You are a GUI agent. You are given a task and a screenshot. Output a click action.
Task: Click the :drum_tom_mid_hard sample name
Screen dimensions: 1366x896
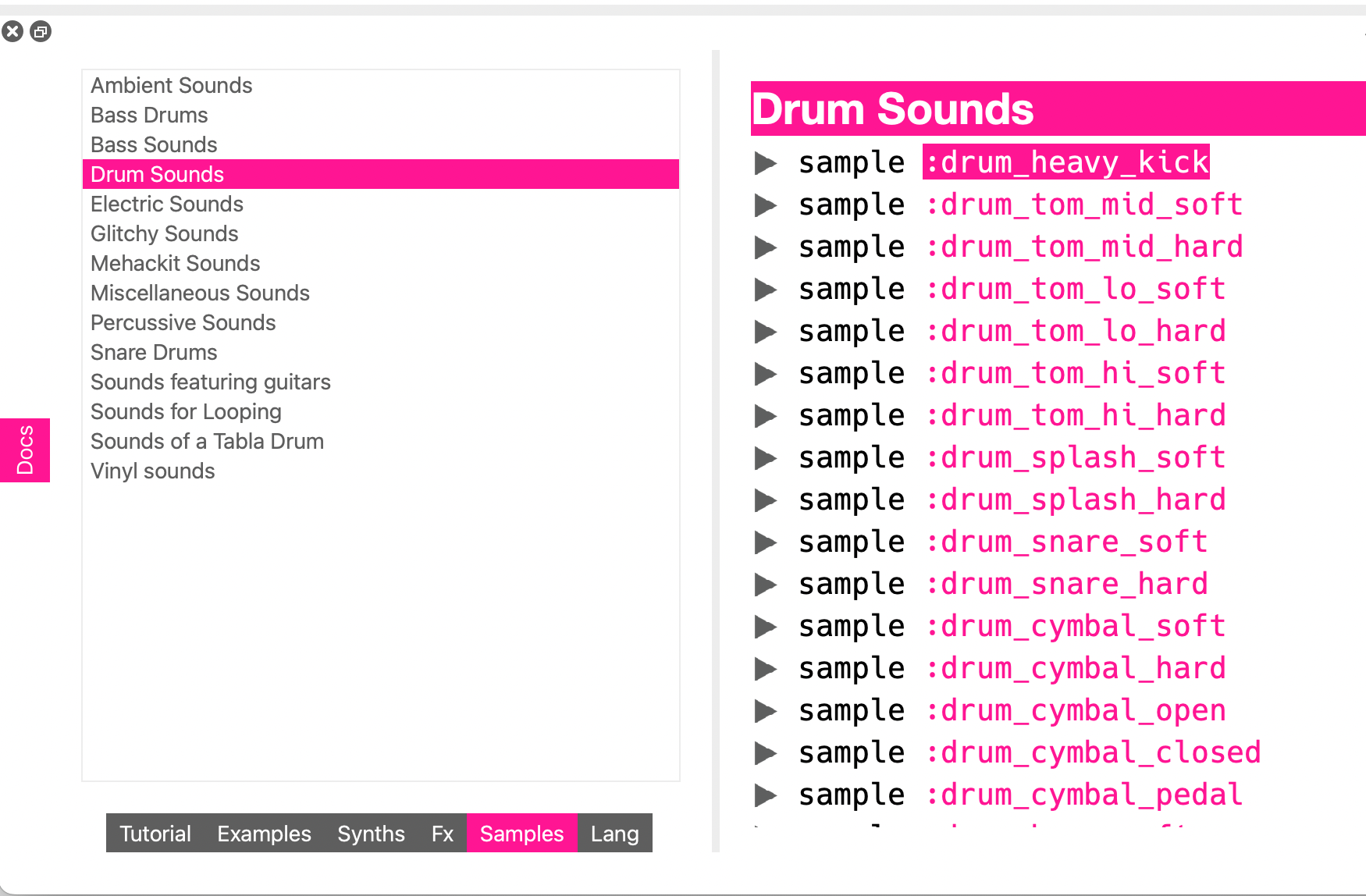[1084, 247]
